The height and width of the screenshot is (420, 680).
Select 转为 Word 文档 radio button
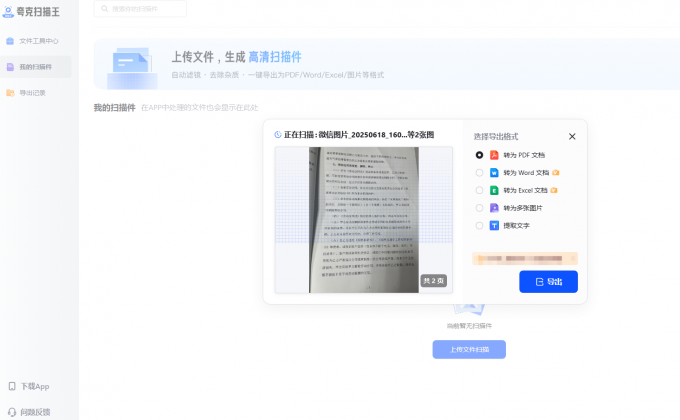click(x=479, y=173)
